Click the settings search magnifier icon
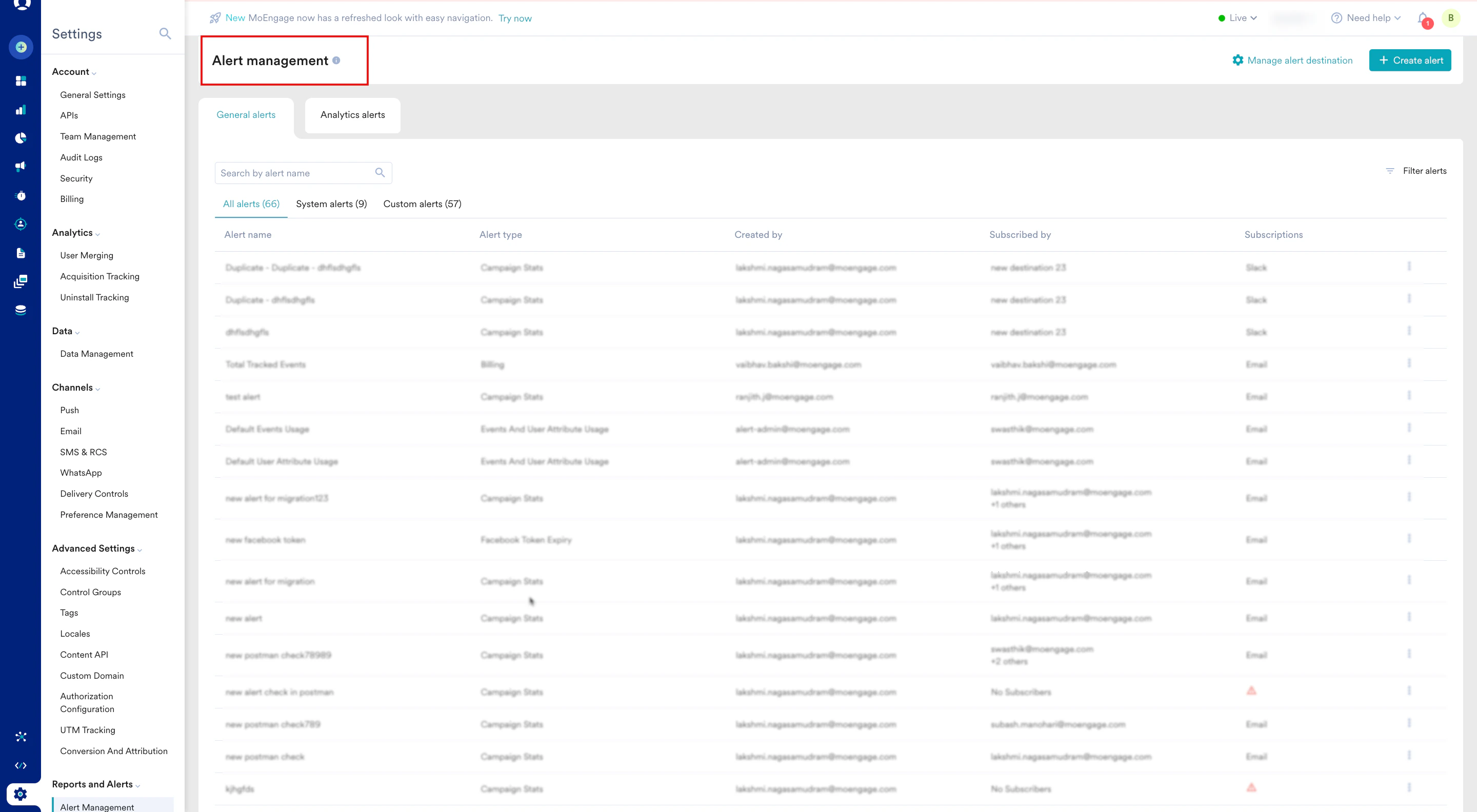 click(x=165, y=34)
